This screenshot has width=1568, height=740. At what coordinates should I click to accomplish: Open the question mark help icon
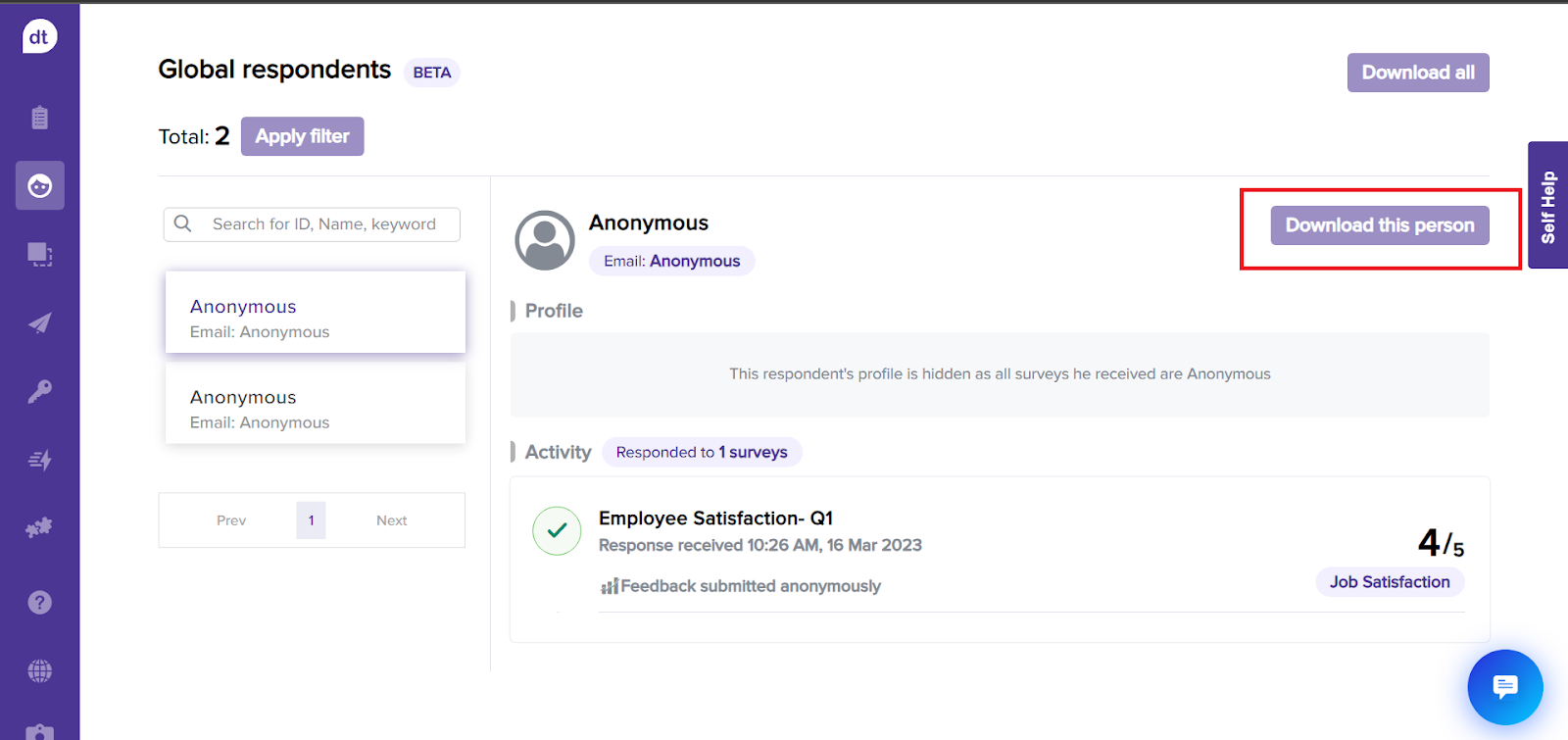tap(39, 602)
